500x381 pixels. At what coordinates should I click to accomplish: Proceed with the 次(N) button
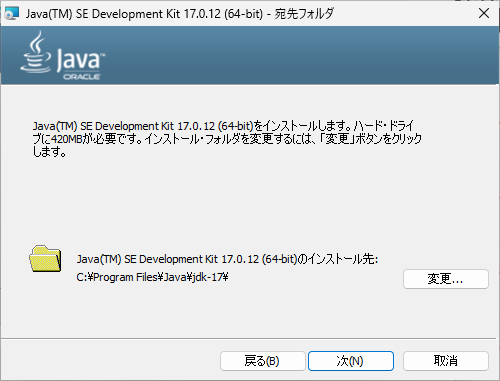pos(351,361)
